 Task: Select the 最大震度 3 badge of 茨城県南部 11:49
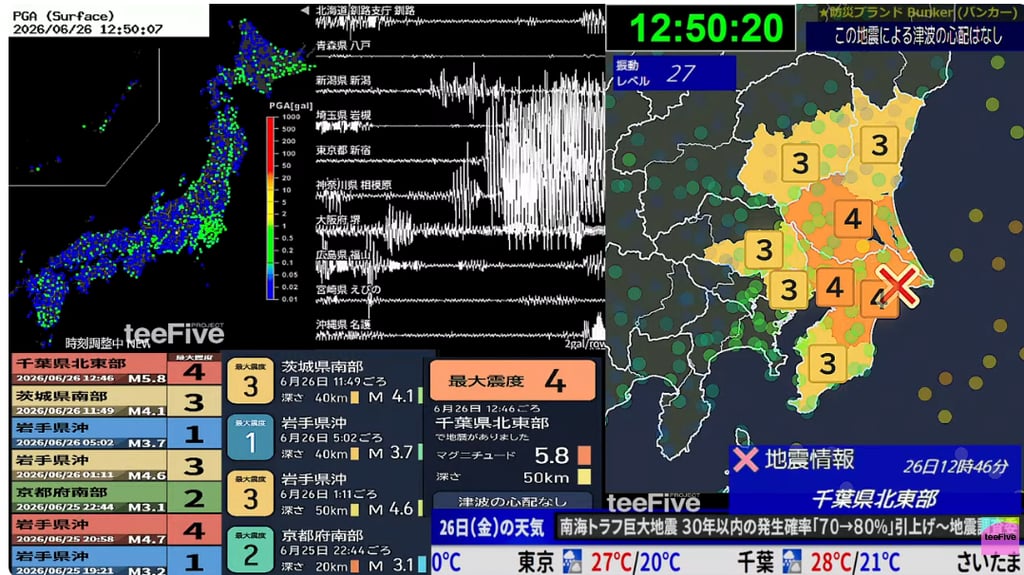[250, 381]
